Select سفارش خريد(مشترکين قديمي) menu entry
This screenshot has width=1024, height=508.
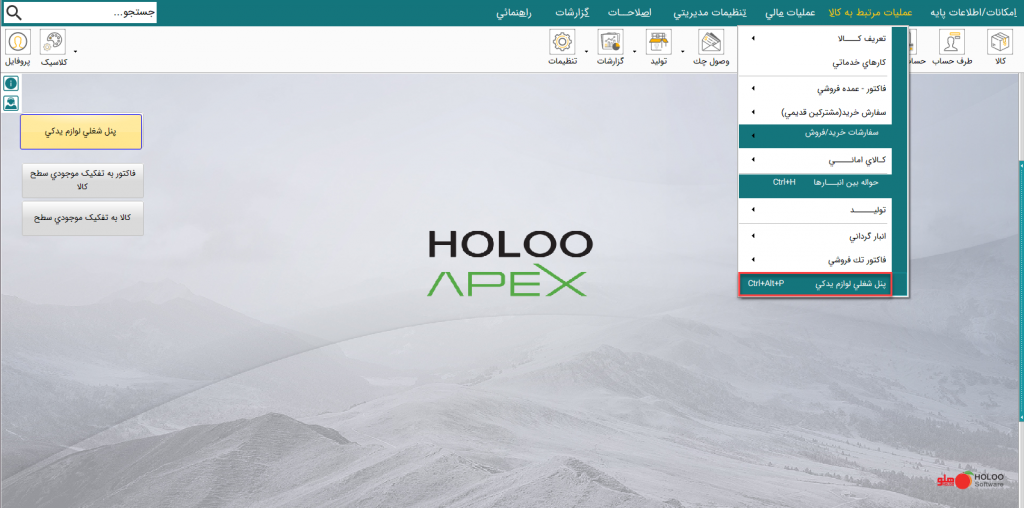pyautogui.click(x=815, y=112)
